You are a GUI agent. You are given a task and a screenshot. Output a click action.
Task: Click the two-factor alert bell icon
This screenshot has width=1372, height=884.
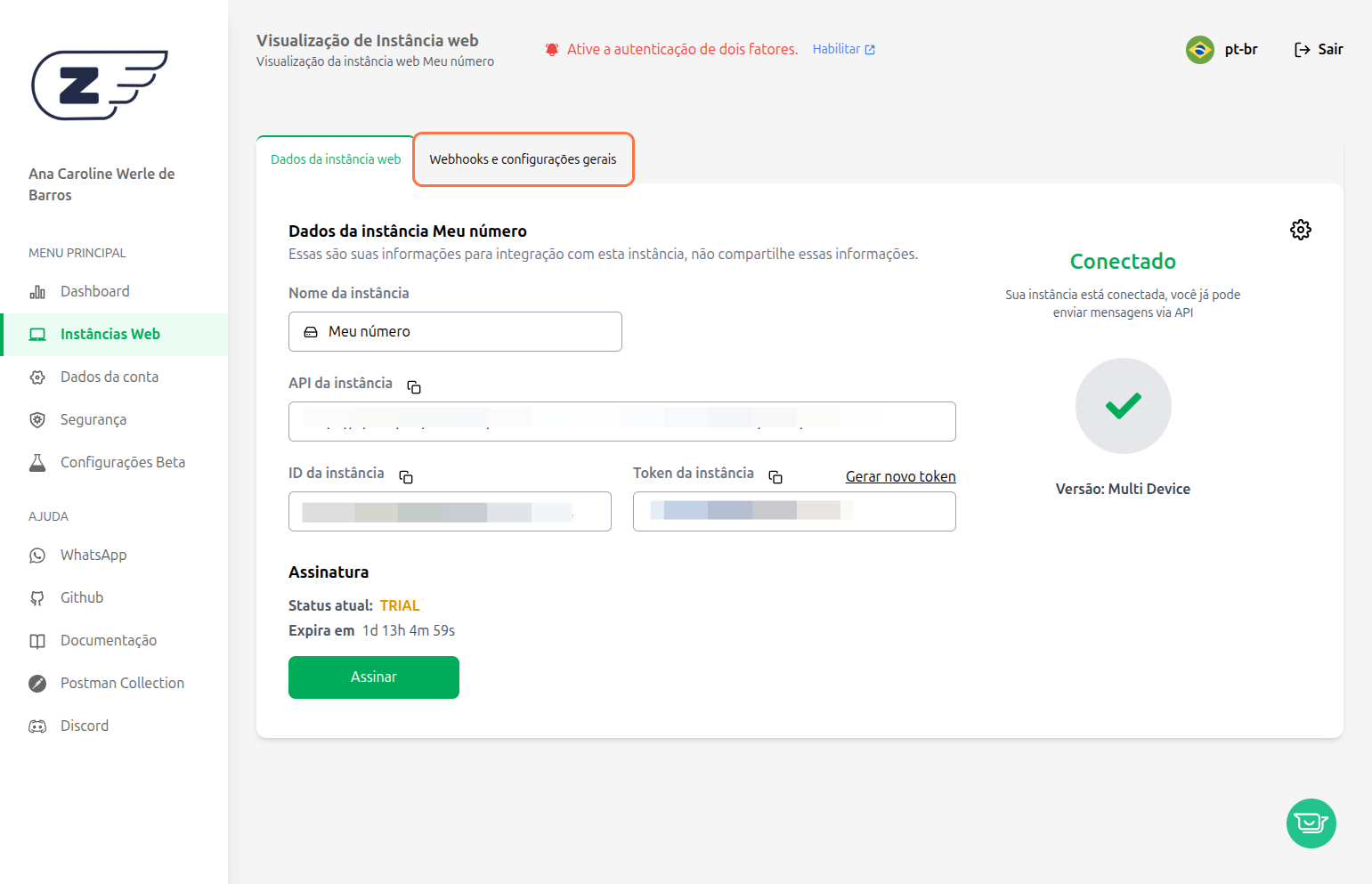point(552,50)
